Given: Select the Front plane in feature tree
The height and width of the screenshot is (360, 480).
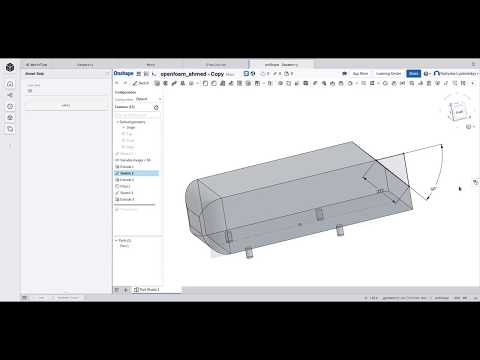Looking at the screenshot, I should click(129, 140).
